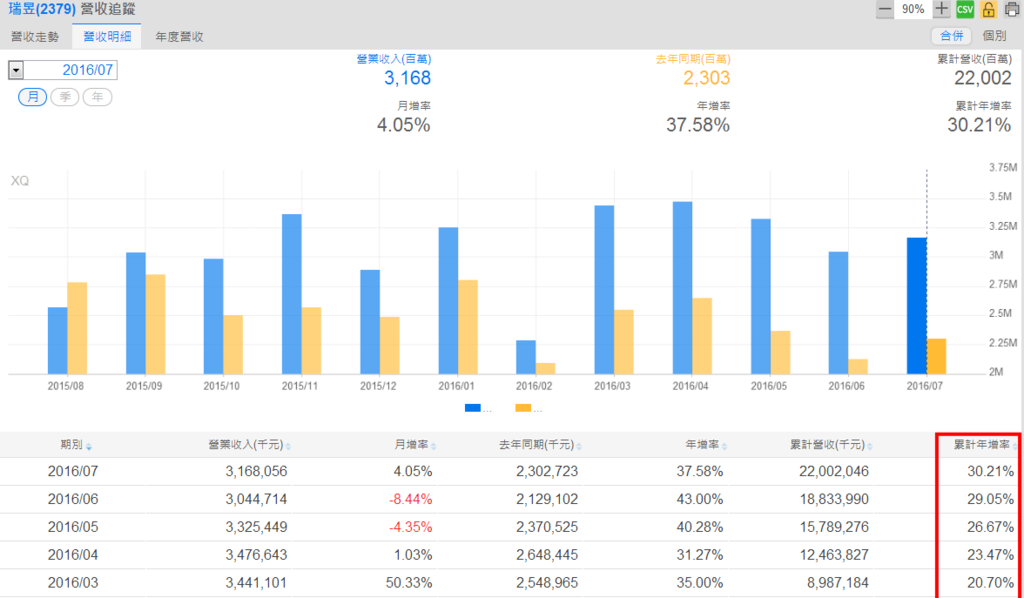Screen dimensions: 1024x598
Task: Click the 43.00% yearly growth cell
Action: point(700,499)
